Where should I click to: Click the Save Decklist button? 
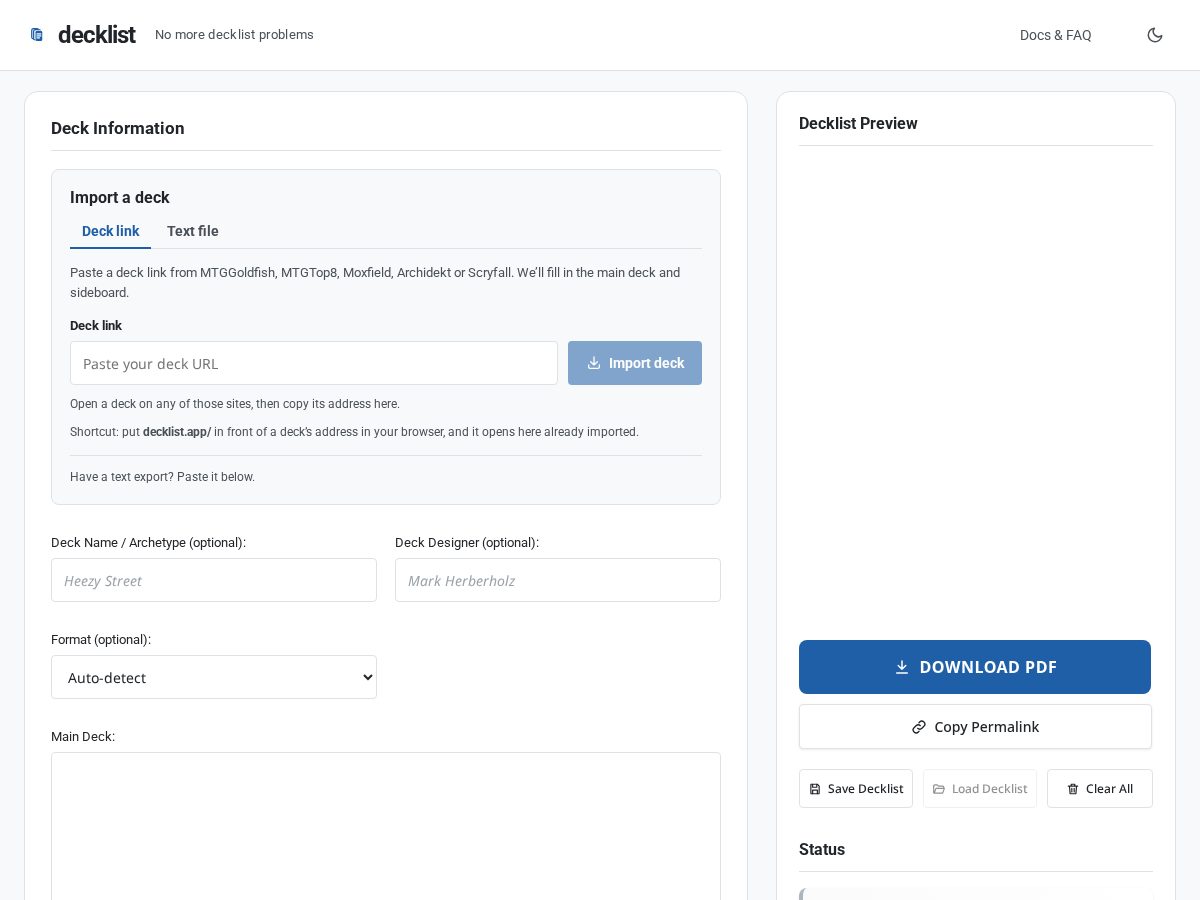(x=856, y=789)
